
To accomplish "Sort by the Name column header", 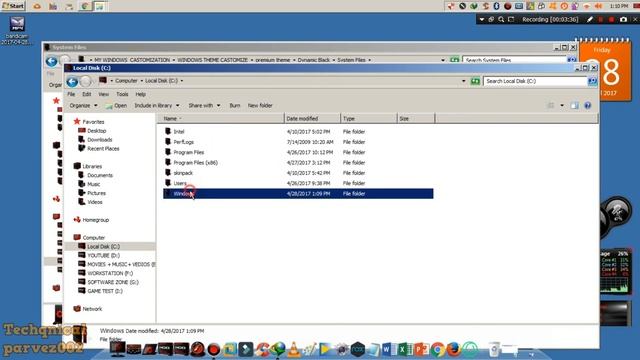I will 221,119.
